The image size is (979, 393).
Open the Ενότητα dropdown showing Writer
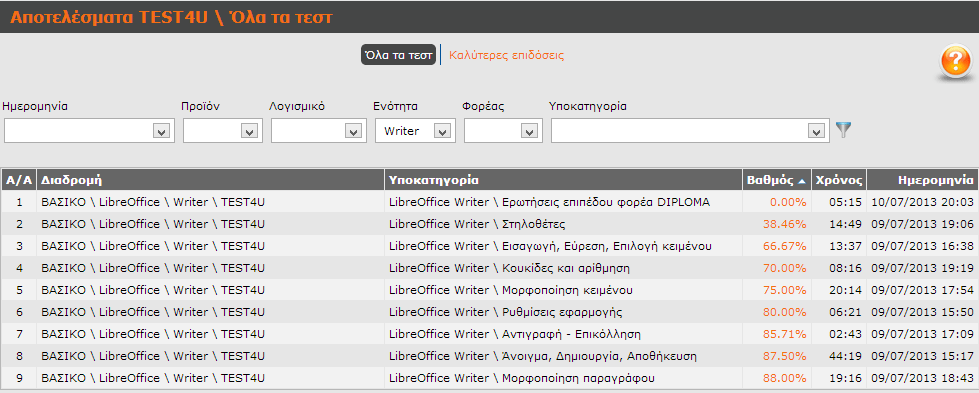click(x=441, y=131)
